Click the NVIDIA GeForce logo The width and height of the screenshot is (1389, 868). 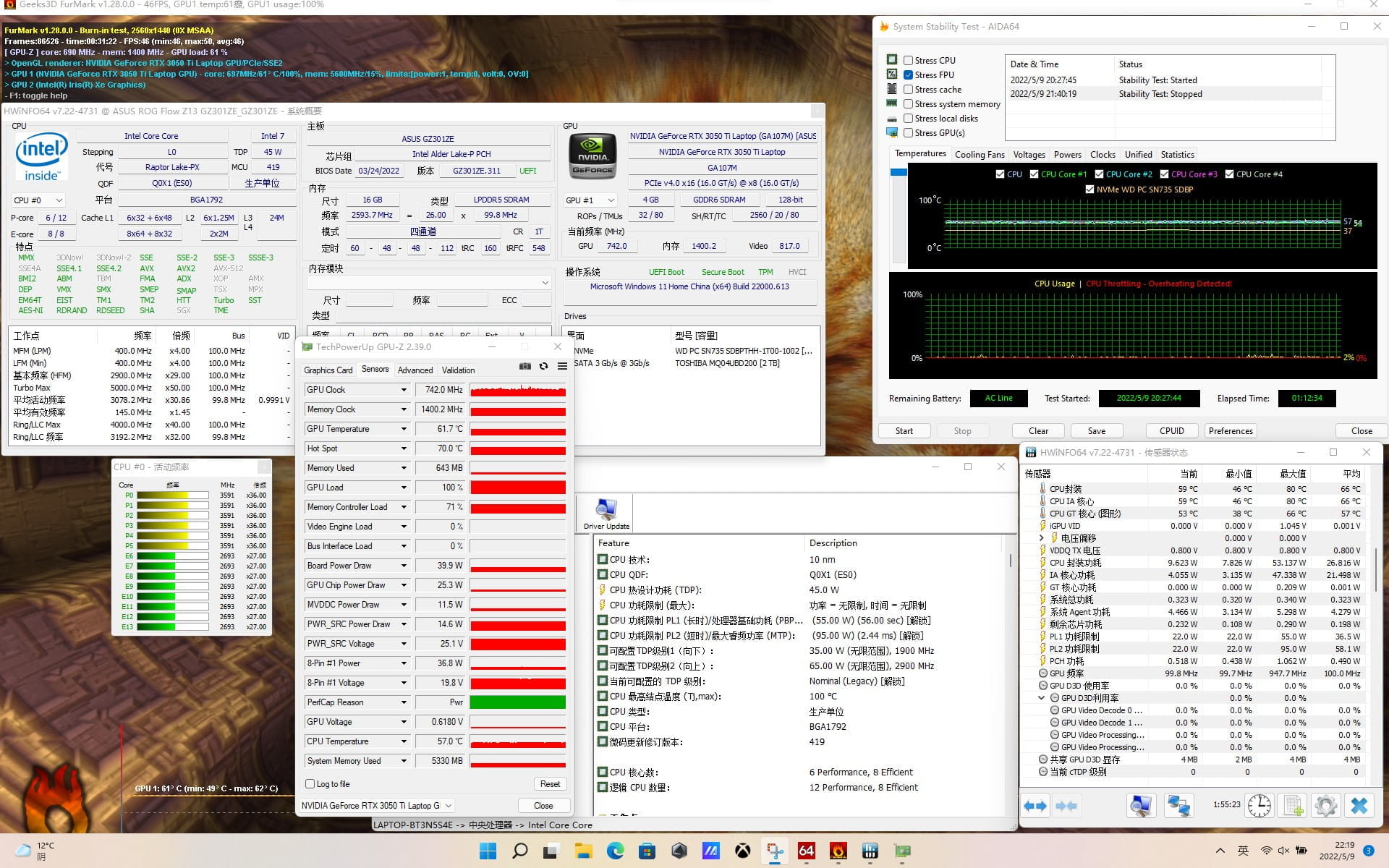click(x=592, y=156)
